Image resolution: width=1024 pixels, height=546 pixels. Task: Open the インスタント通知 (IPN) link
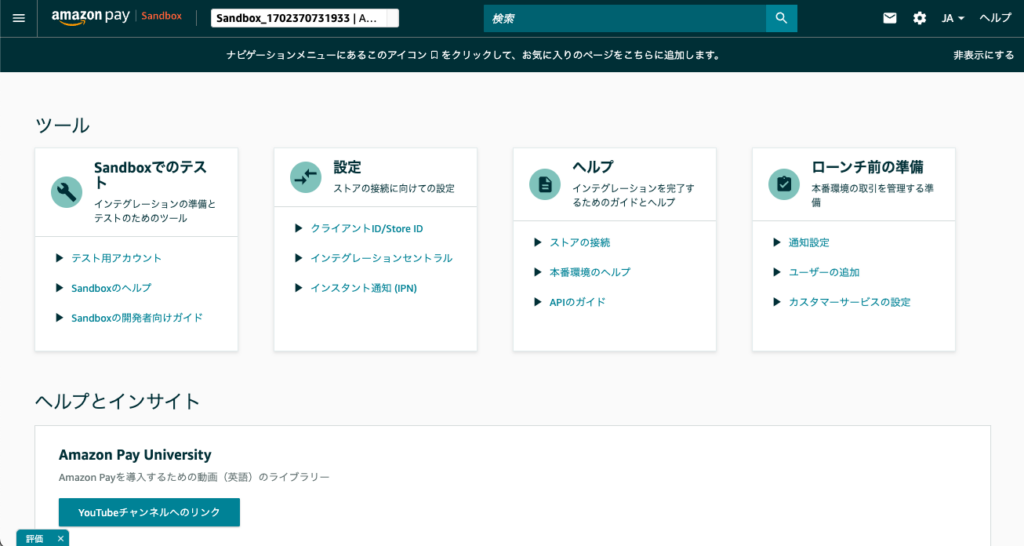click(x=363, y=288)
